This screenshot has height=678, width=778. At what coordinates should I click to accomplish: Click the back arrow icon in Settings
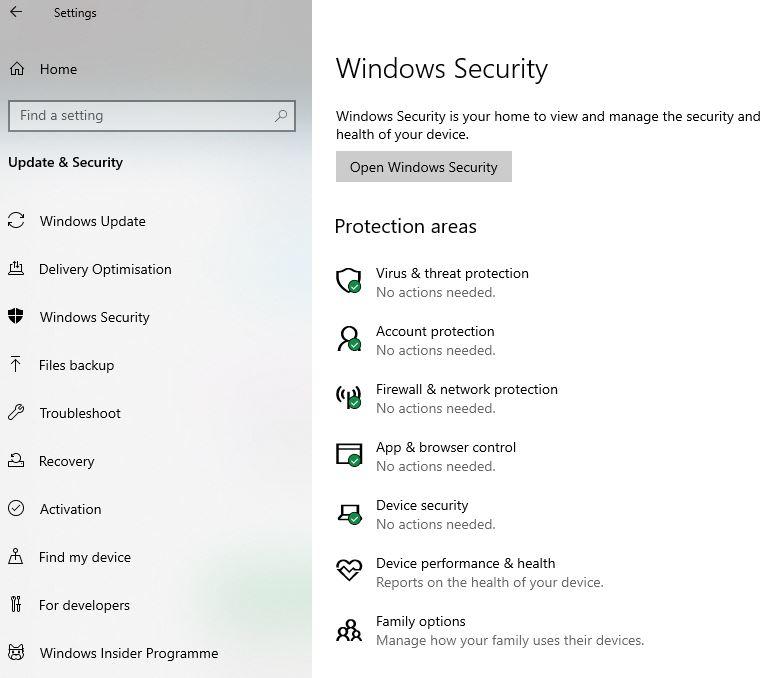(16, 12)
